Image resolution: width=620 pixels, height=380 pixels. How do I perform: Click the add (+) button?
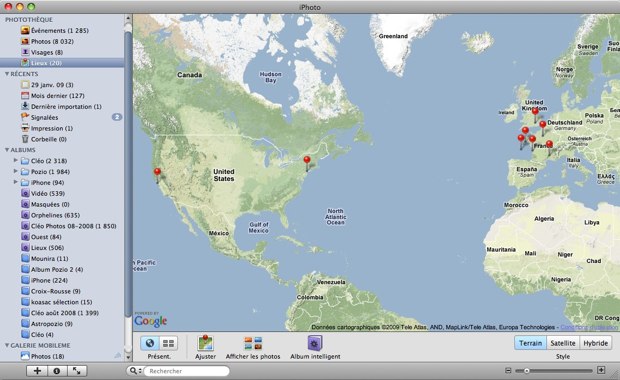[37, 371]
